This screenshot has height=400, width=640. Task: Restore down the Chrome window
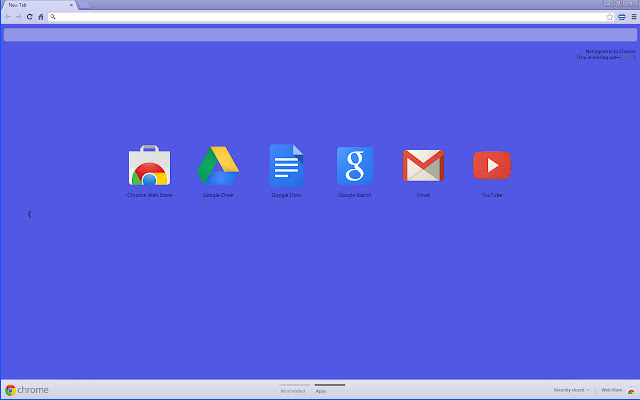[x=619, y=3]
